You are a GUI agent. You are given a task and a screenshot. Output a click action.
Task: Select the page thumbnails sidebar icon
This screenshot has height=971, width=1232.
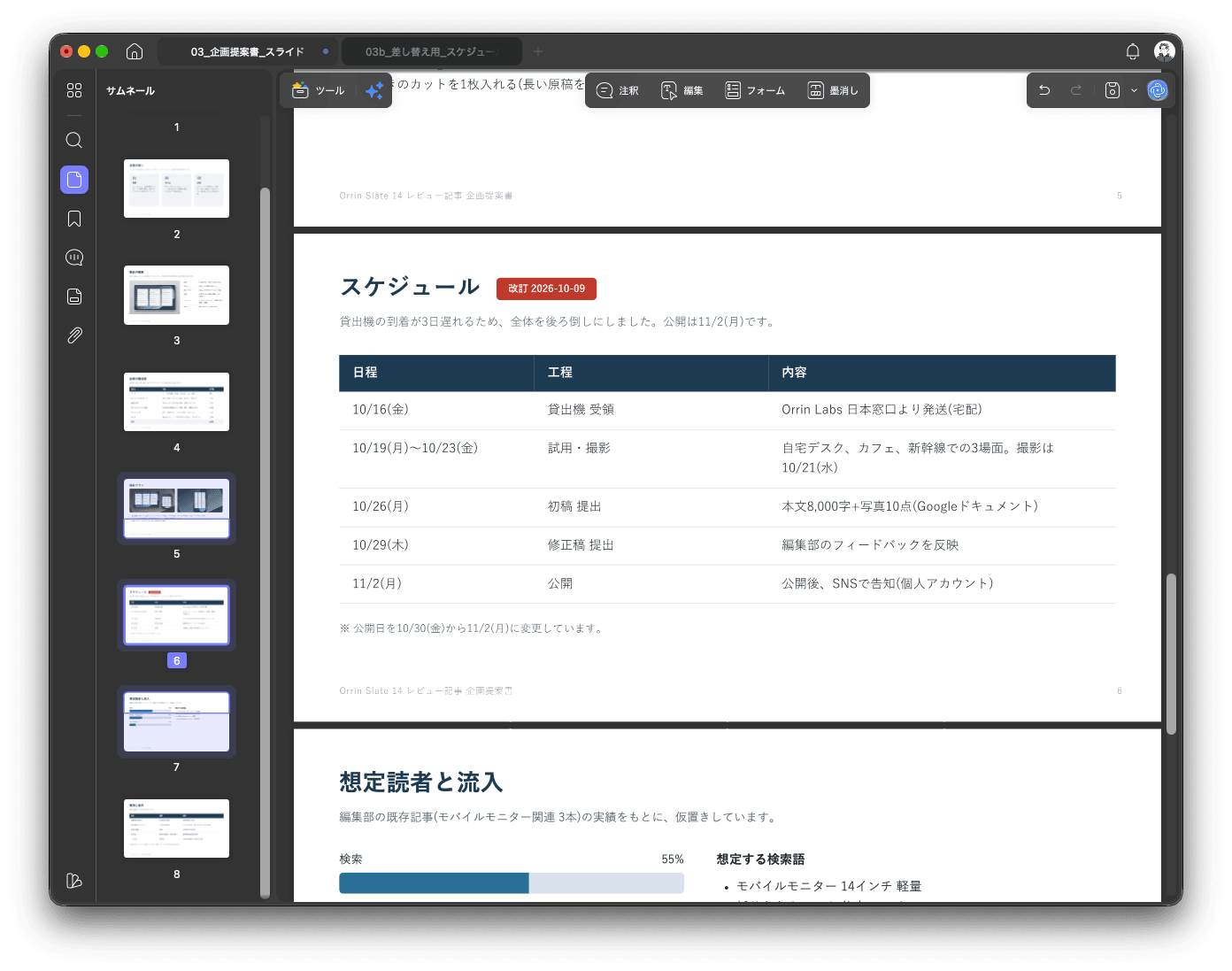(x=74, y=180)
